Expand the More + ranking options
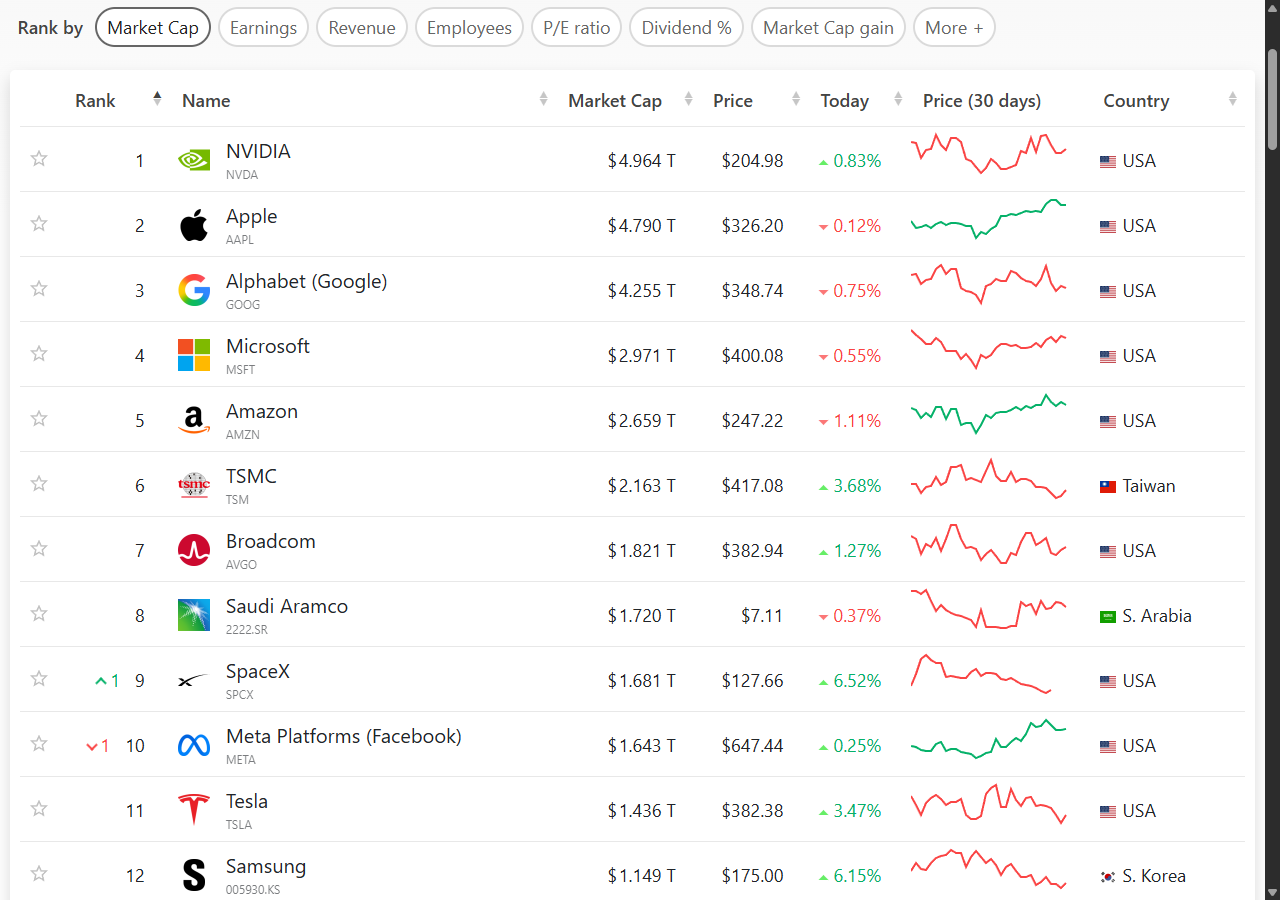The height and width of the screenshot is (900, 1280). [x=954, y=28]
